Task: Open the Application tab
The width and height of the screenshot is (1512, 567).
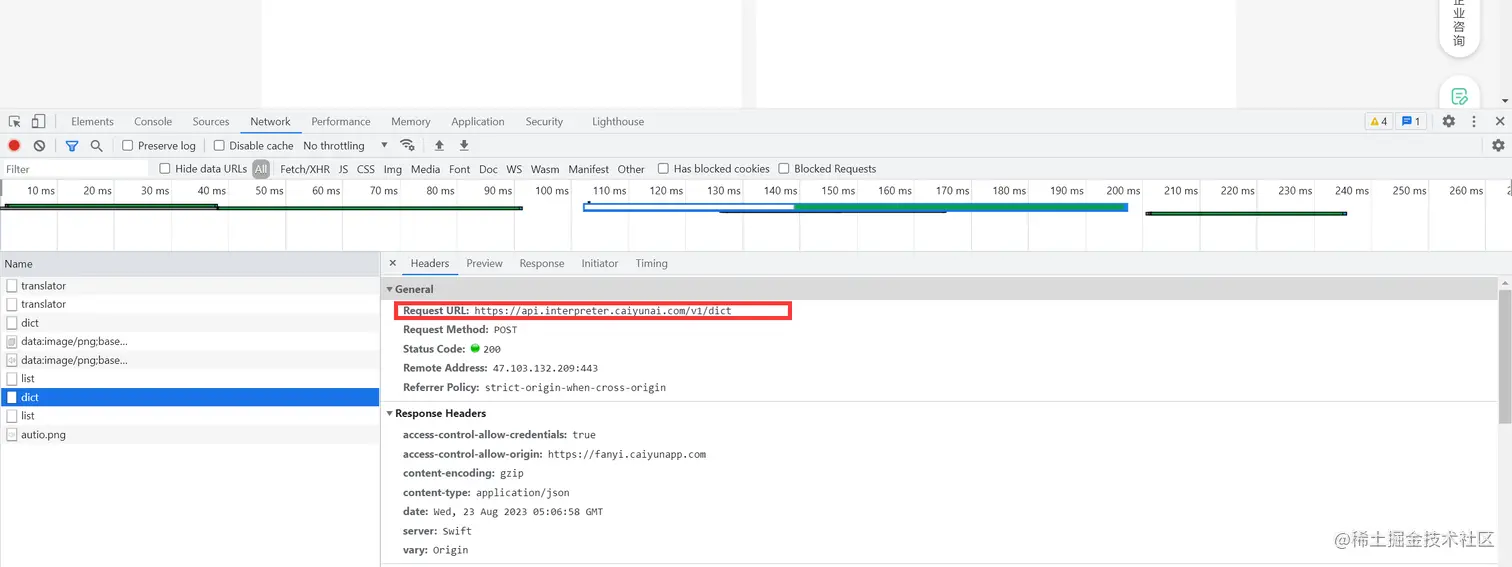Action: point(478,121)
